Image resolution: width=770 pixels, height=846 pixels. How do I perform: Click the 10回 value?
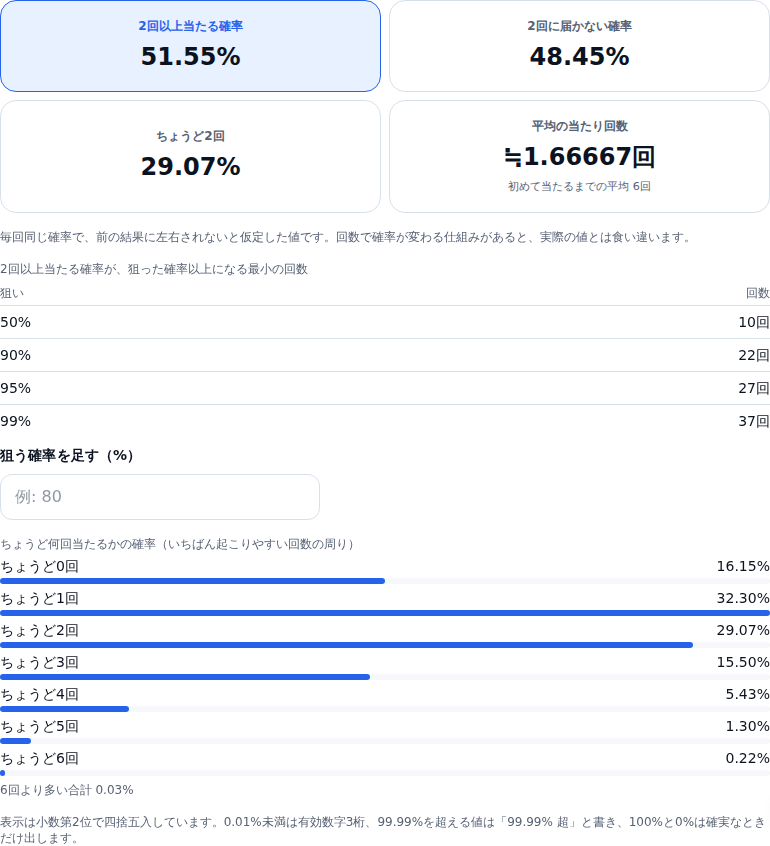(754, 322)
